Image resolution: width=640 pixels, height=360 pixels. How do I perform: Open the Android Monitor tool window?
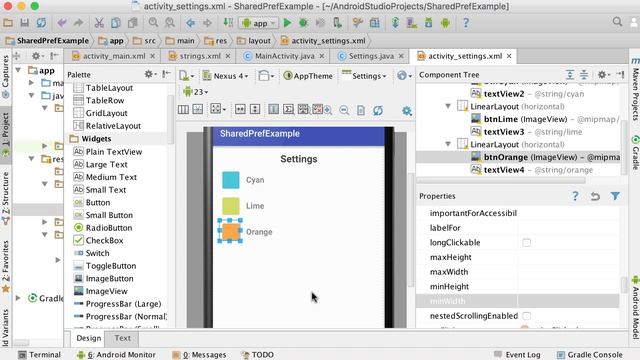pos(116,355)
